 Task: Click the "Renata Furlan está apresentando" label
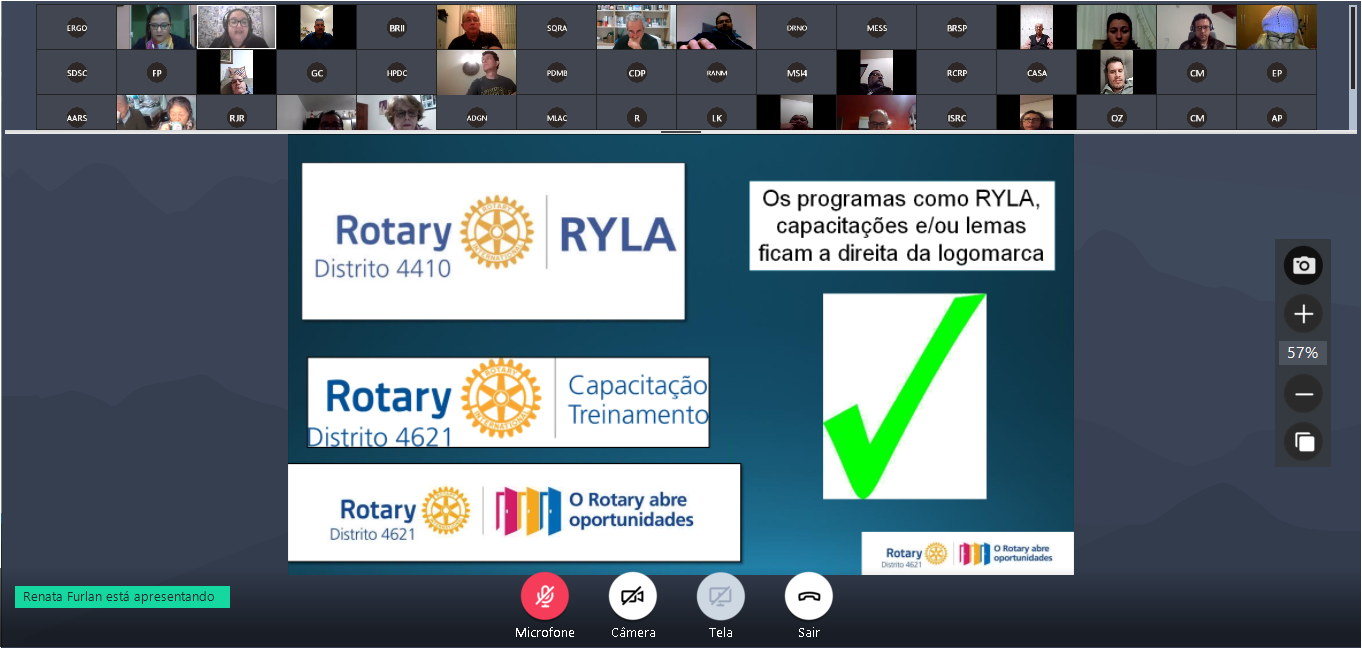pyautogui.click(x=122, y=597)
